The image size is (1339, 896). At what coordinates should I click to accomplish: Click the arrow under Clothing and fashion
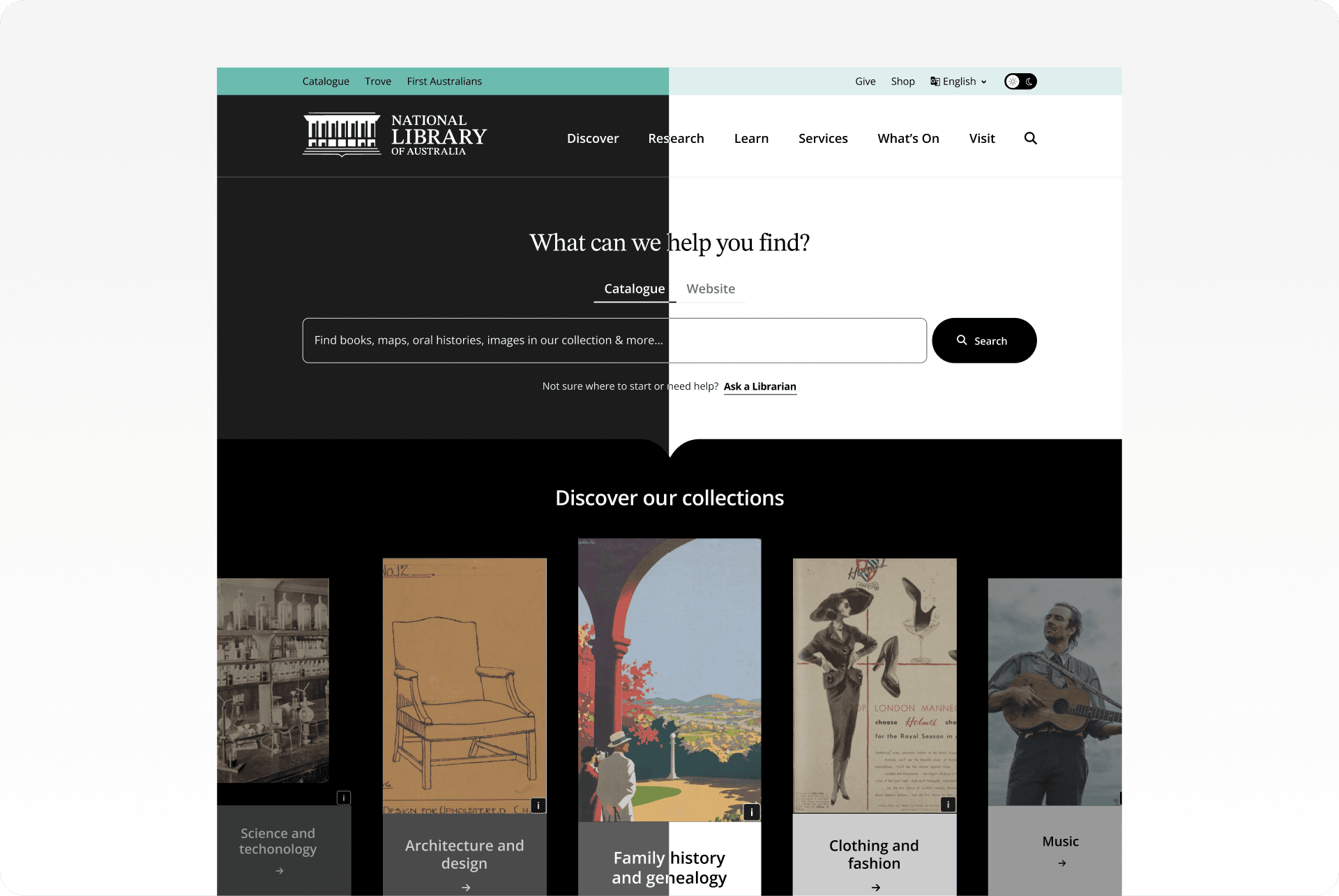point(875,888)
